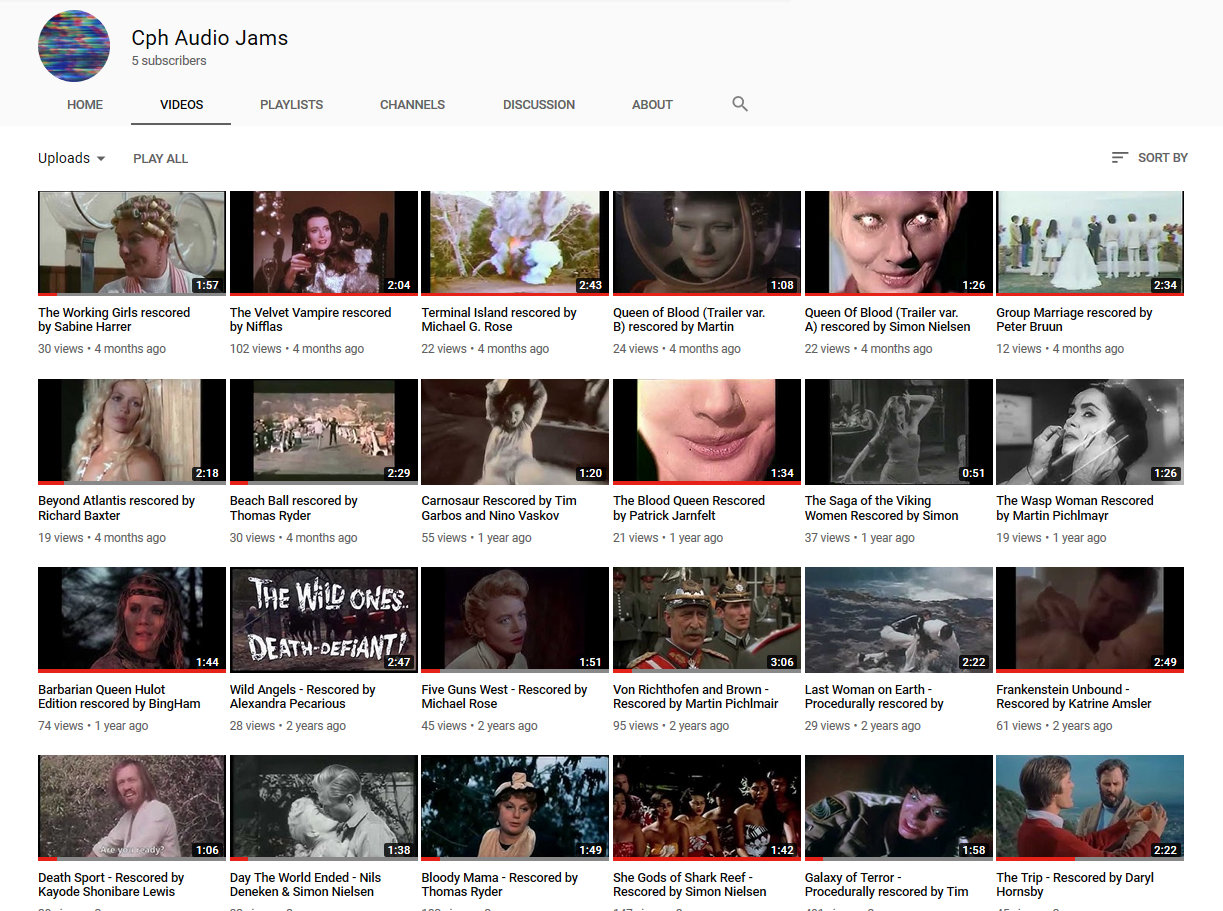Open the Galaxy of Terror thumbnail
The height and width of the screenshot is (911, 1223).
pyautogui.click(x=899, y=808)
